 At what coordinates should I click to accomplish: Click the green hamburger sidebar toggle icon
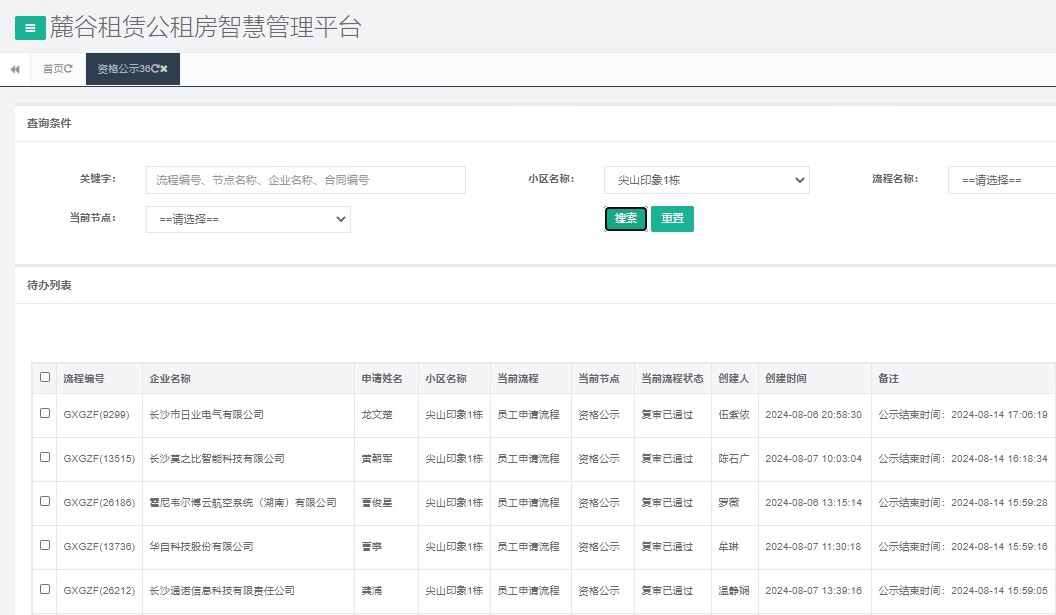pyautogui.click(x=29, y=28)
